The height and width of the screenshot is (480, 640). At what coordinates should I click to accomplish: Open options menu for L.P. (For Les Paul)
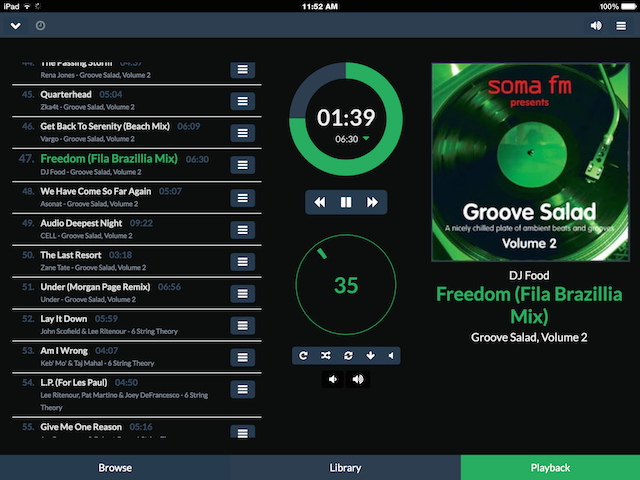tap(242, 389)
